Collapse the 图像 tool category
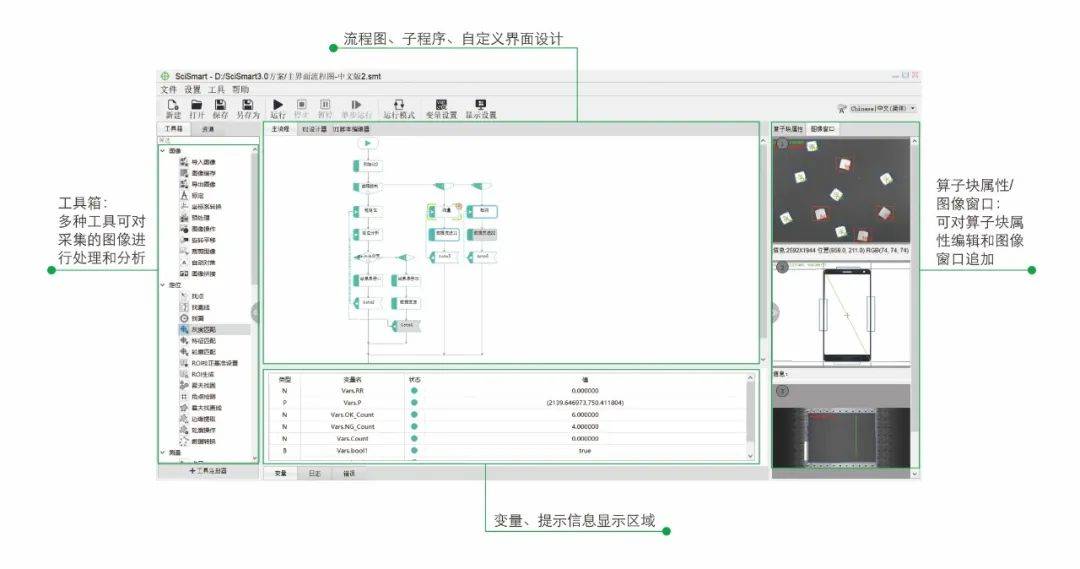 163,151
